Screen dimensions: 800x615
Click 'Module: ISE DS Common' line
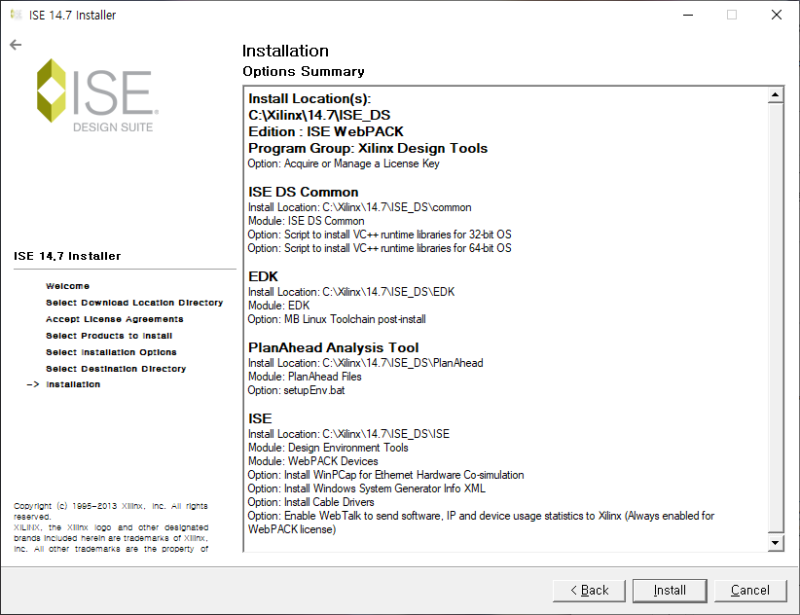pyautogui.click(x=306, y=221)
